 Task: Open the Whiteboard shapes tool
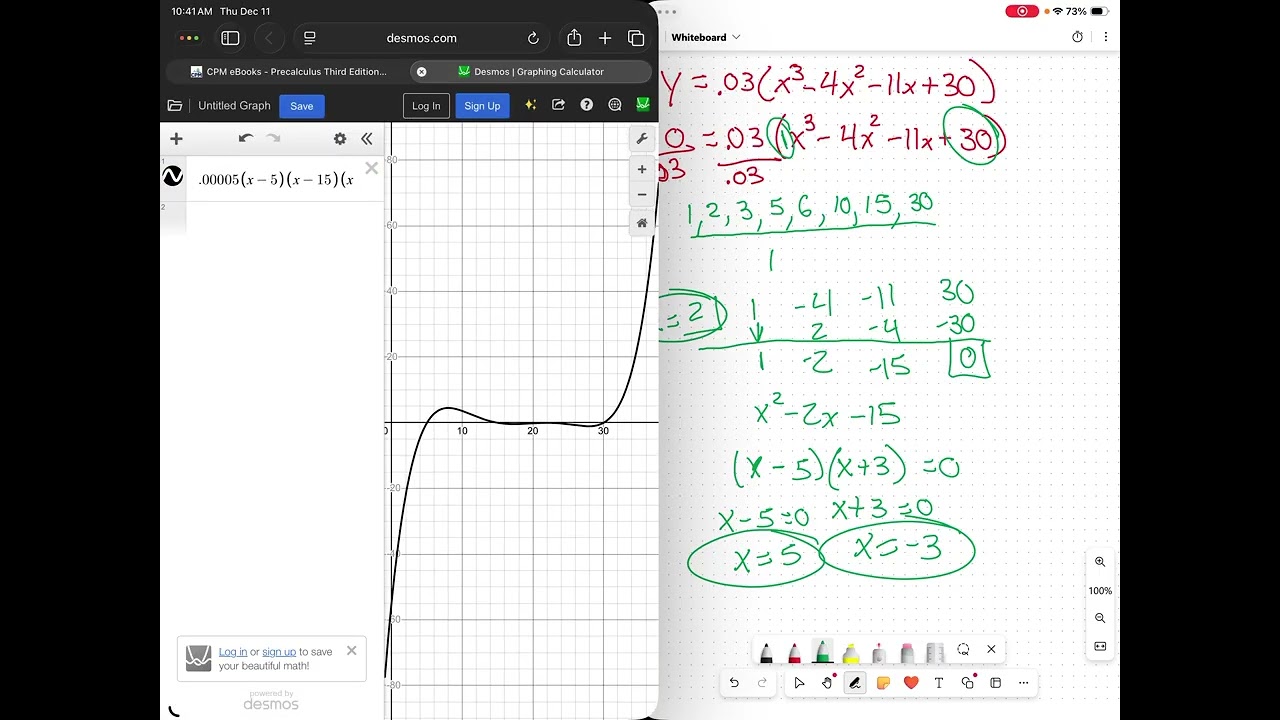click(x=967, y=683)
